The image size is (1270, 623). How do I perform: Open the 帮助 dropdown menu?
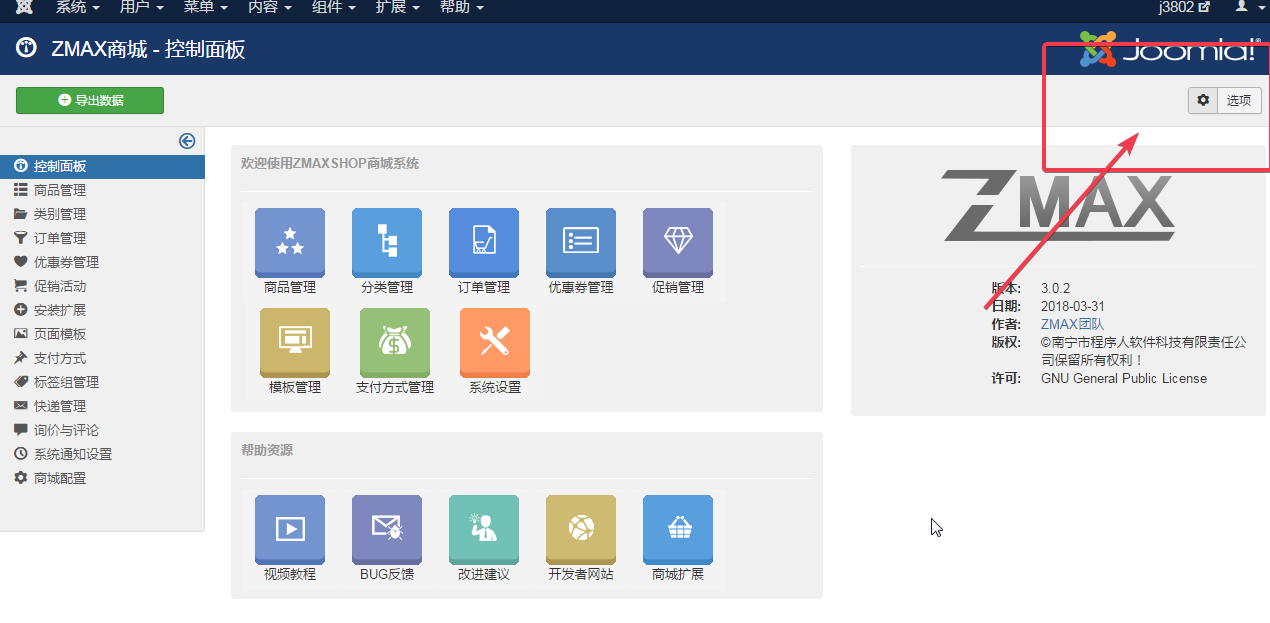(461, 7)
